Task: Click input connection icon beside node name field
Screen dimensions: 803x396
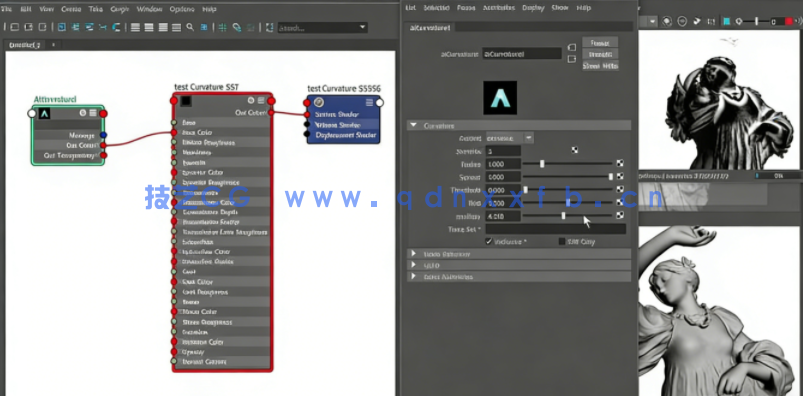Action: [572, 48]
